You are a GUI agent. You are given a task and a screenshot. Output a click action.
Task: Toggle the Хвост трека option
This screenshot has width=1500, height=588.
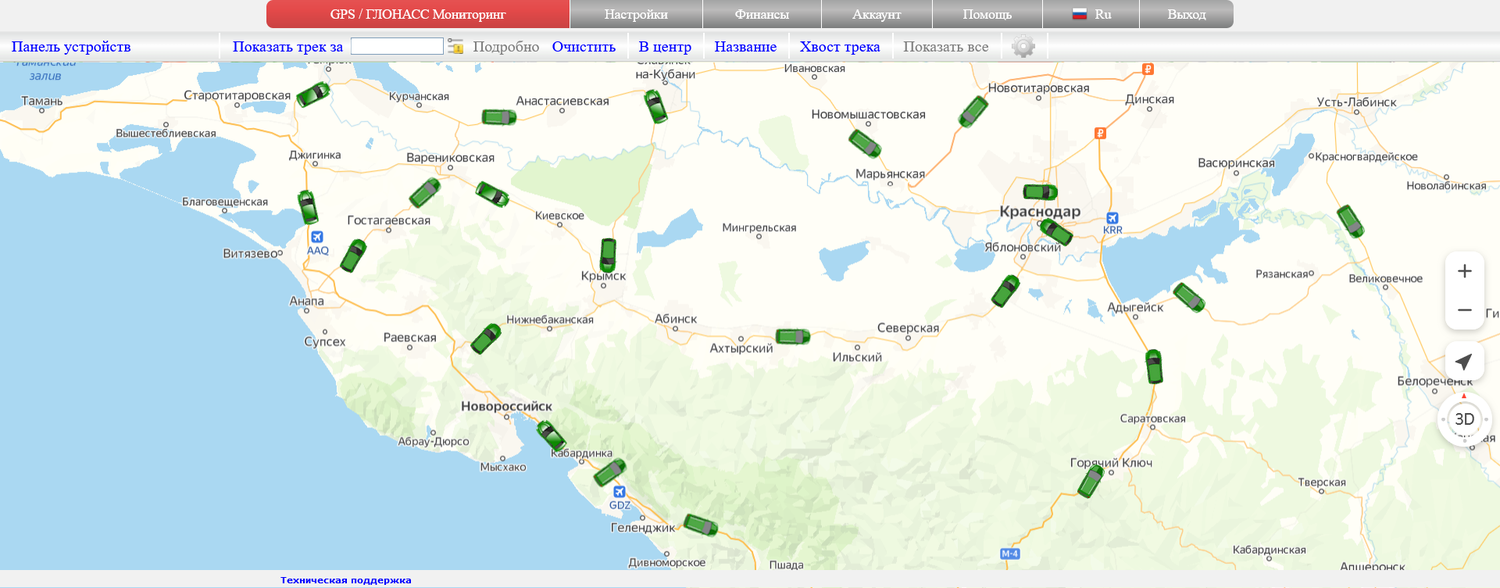pyautogui.click(x=840, y=46)
